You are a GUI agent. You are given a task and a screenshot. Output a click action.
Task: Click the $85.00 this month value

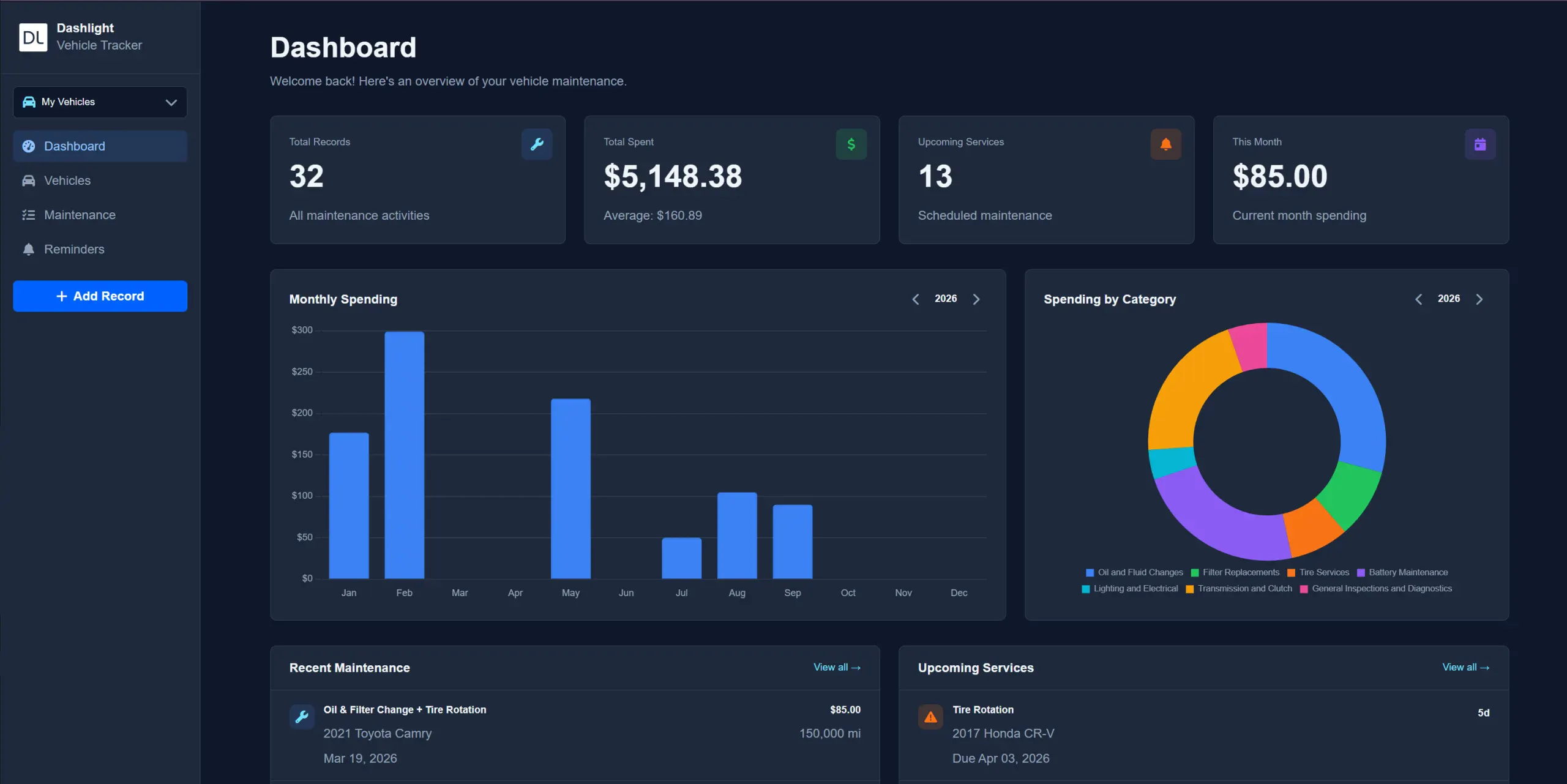tap(1280, 177)
